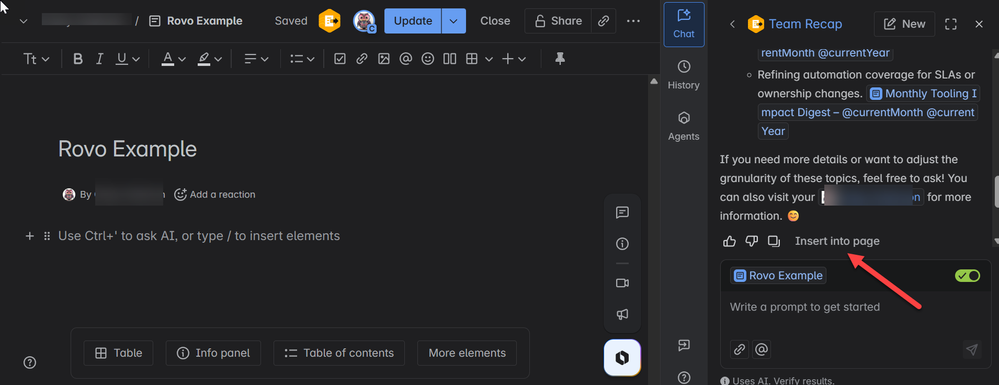Insert an Info panel
Screen dimensions: 999x385
click(x=213, y=353)
